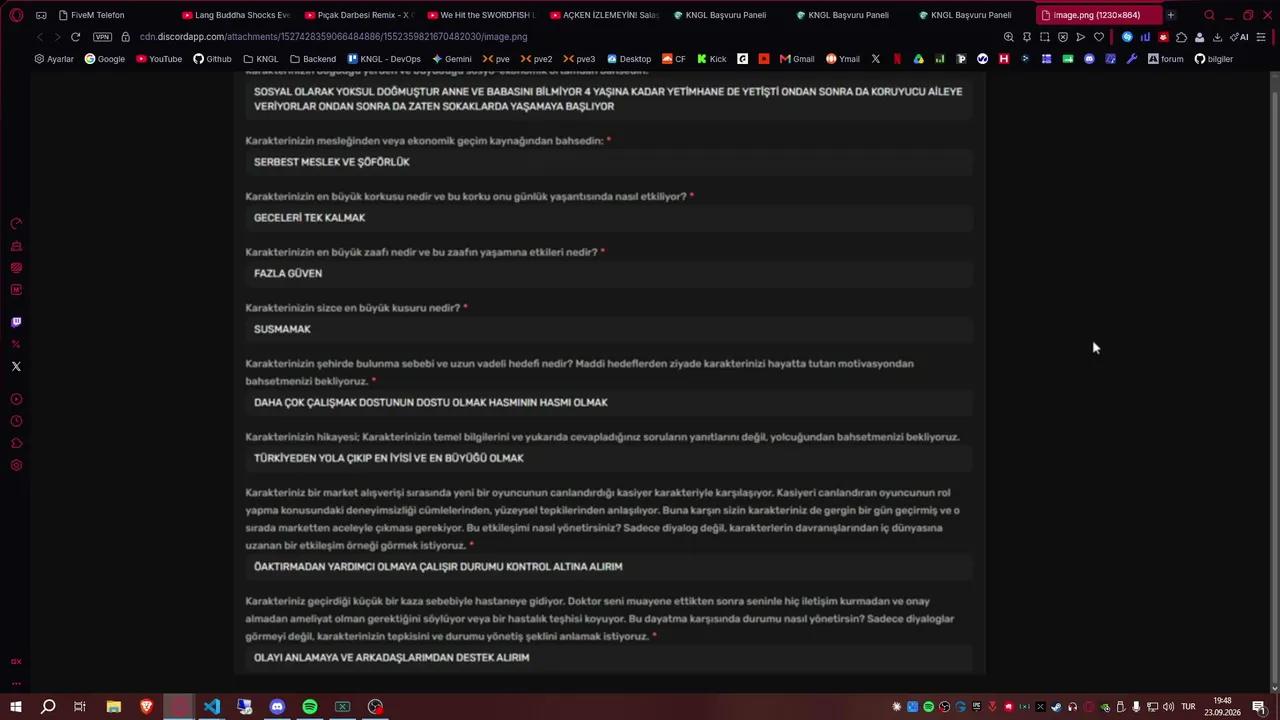The image size is (1280, 720).
Task: Click the VPN badge in address bar
Action: (x=102, y=37)
